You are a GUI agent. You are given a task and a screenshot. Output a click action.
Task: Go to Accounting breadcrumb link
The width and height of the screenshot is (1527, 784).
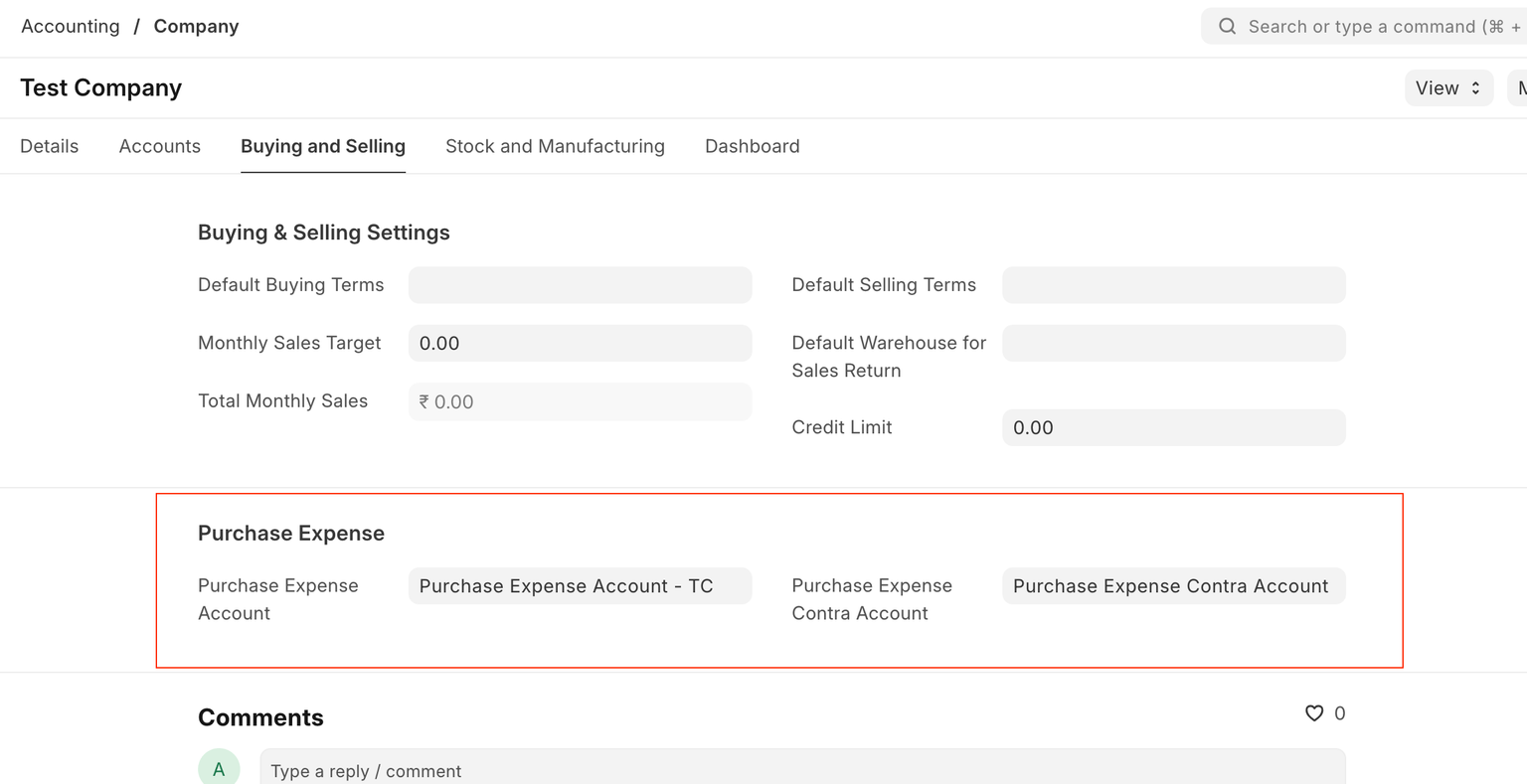(x=71, y=27)
